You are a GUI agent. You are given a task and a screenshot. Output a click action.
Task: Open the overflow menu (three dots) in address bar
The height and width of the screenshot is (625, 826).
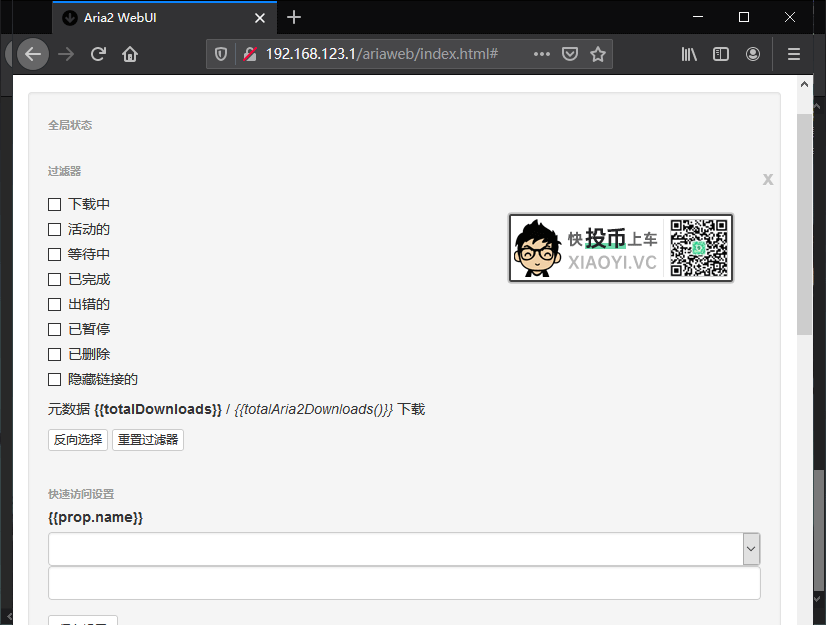(541, 53)
